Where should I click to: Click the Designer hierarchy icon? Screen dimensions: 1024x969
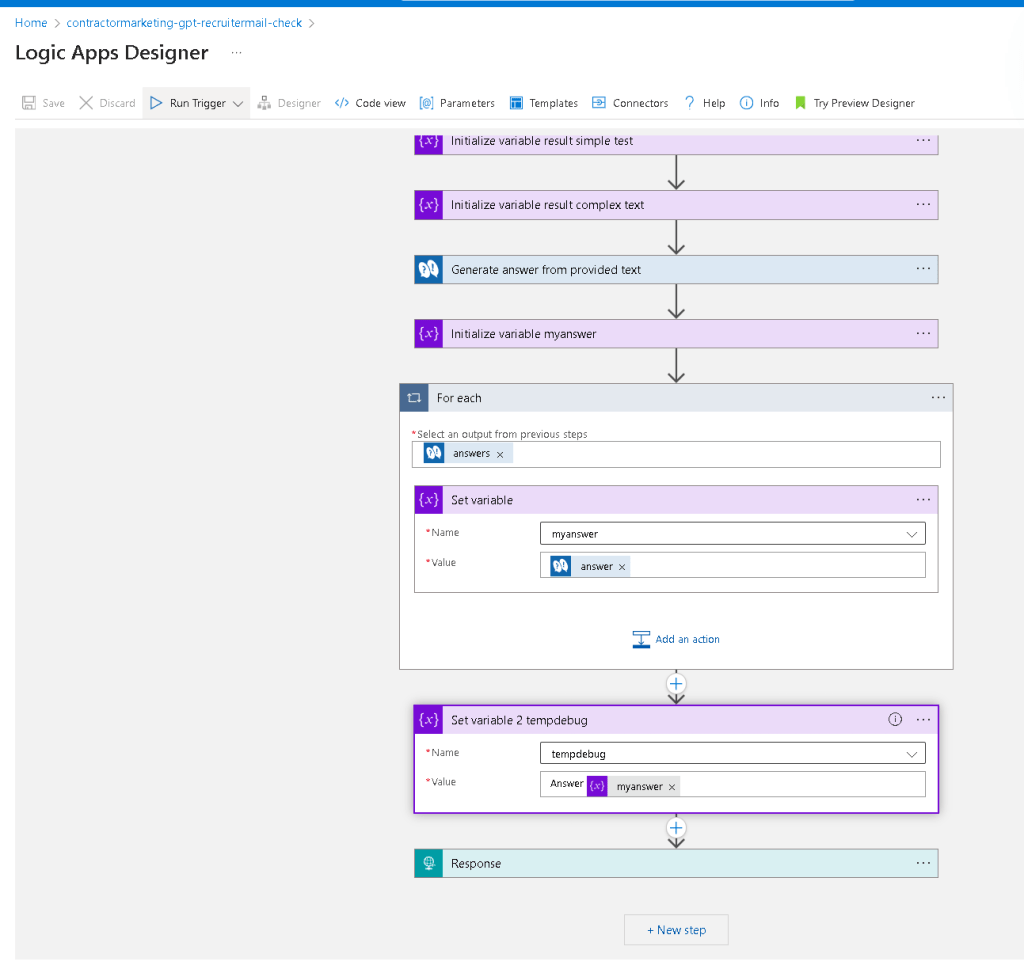pos(264,103)
